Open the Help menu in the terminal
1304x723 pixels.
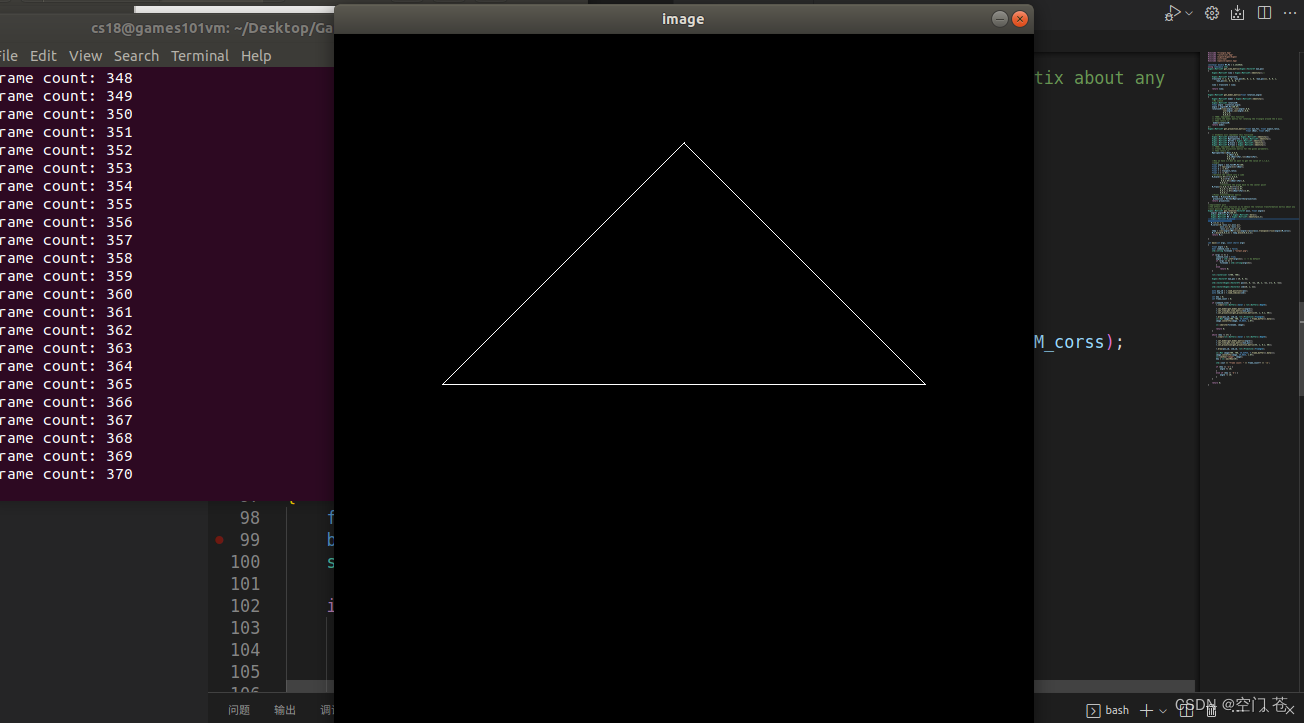256,56
